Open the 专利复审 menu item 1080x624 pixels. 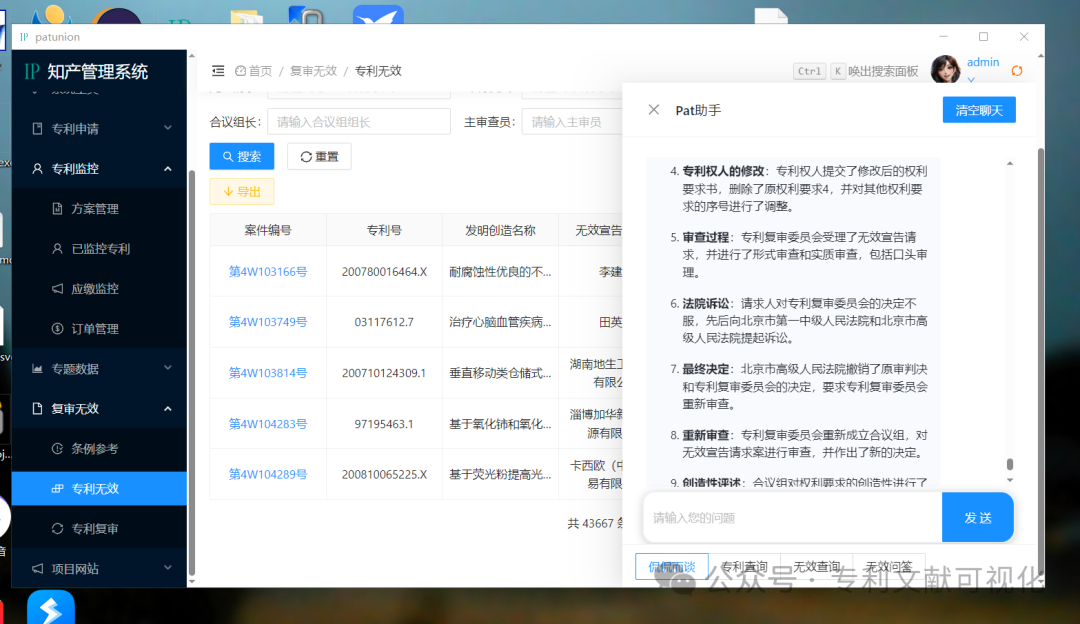(x=94, y=529)
